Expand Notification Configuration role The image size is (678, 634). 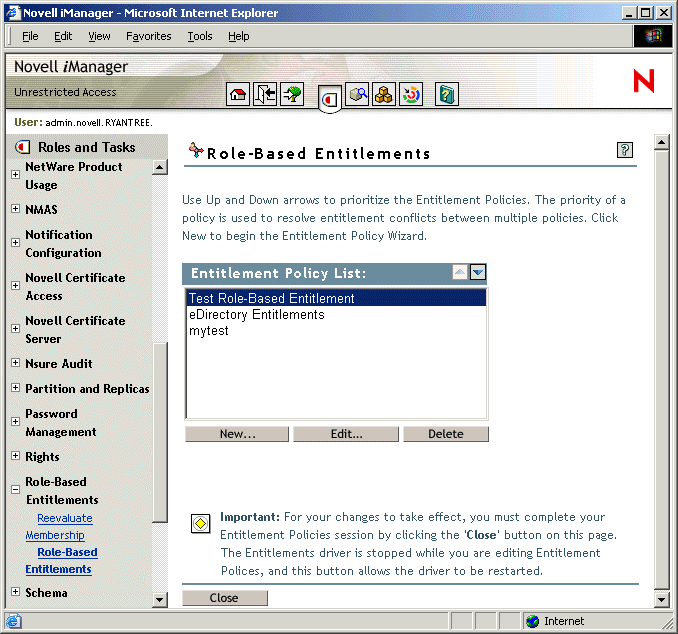tap(16, 242)
